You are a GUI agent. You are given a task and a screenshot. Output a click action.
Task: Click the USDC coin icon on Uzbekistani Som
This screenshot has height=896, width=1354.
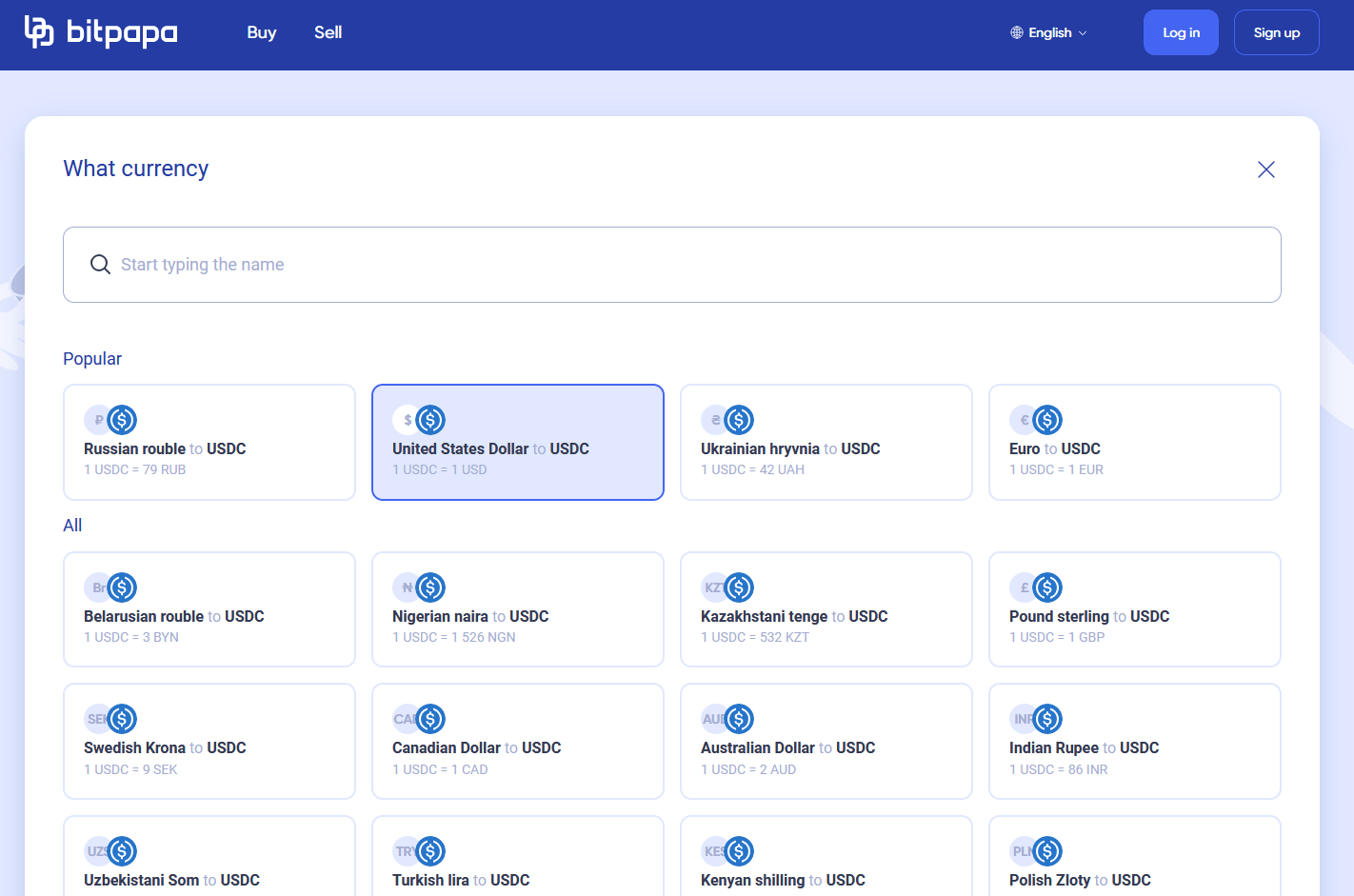pos(122,851)
